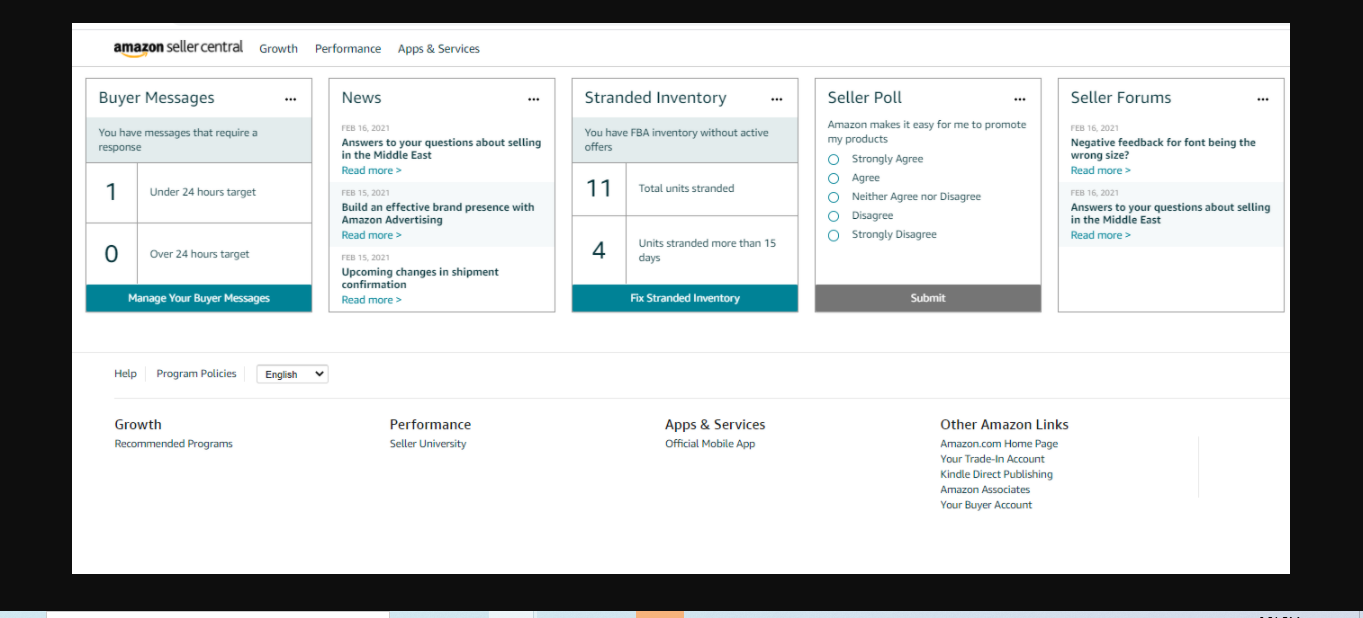Open Seller University link
The height and width of the screenshot is (618, 1363).
[428, 444]
